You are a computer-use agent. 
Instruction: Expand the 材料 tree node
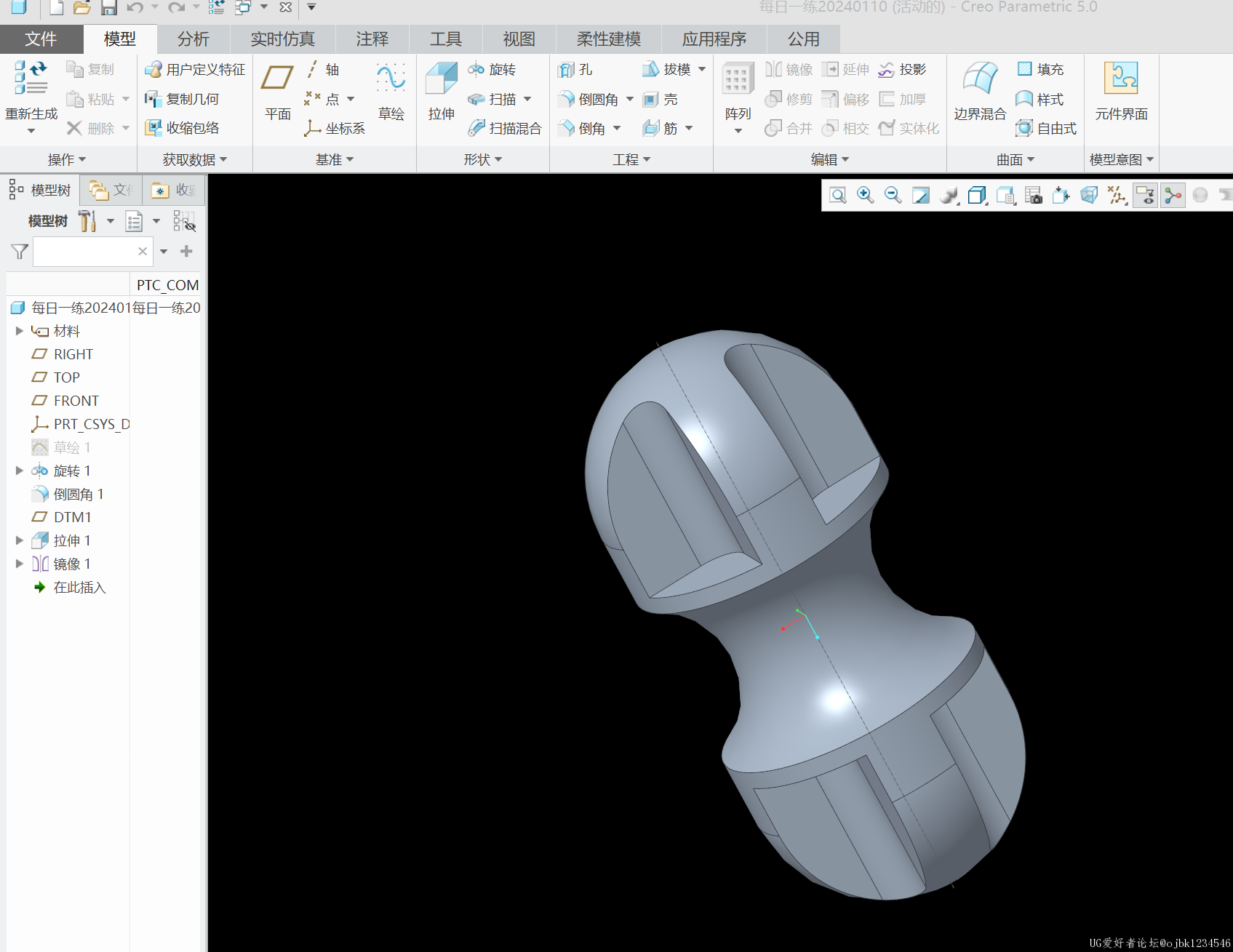coord(20,331)
